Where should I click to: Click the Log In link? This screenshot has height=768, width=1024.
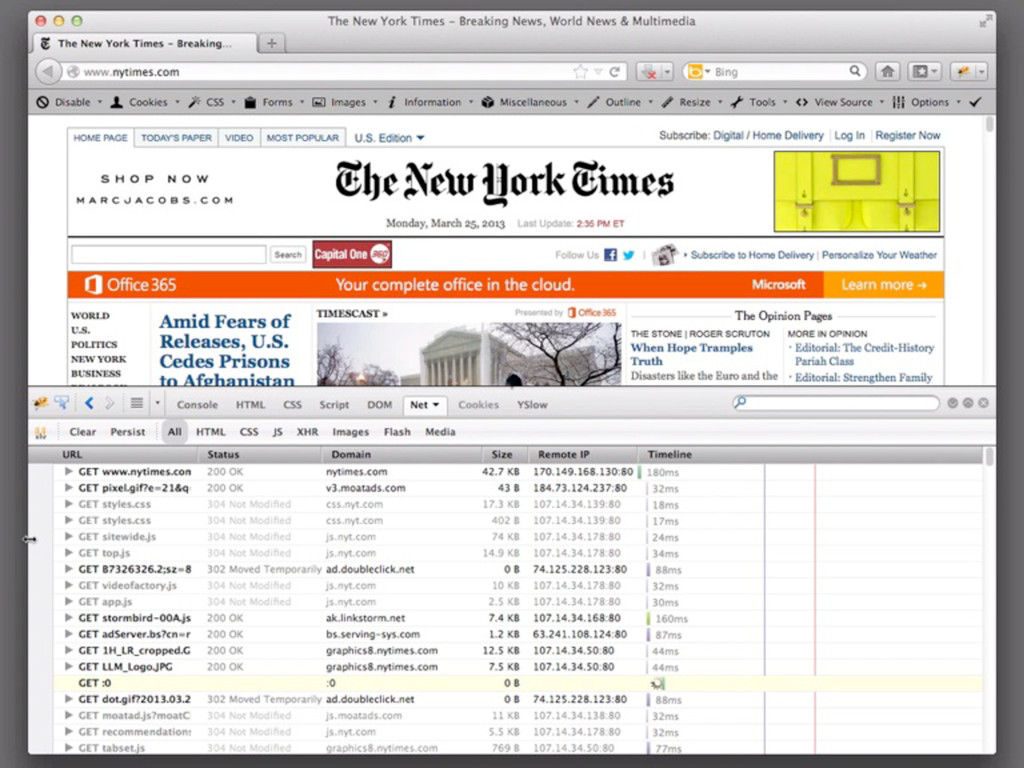(x=849, y=135)
